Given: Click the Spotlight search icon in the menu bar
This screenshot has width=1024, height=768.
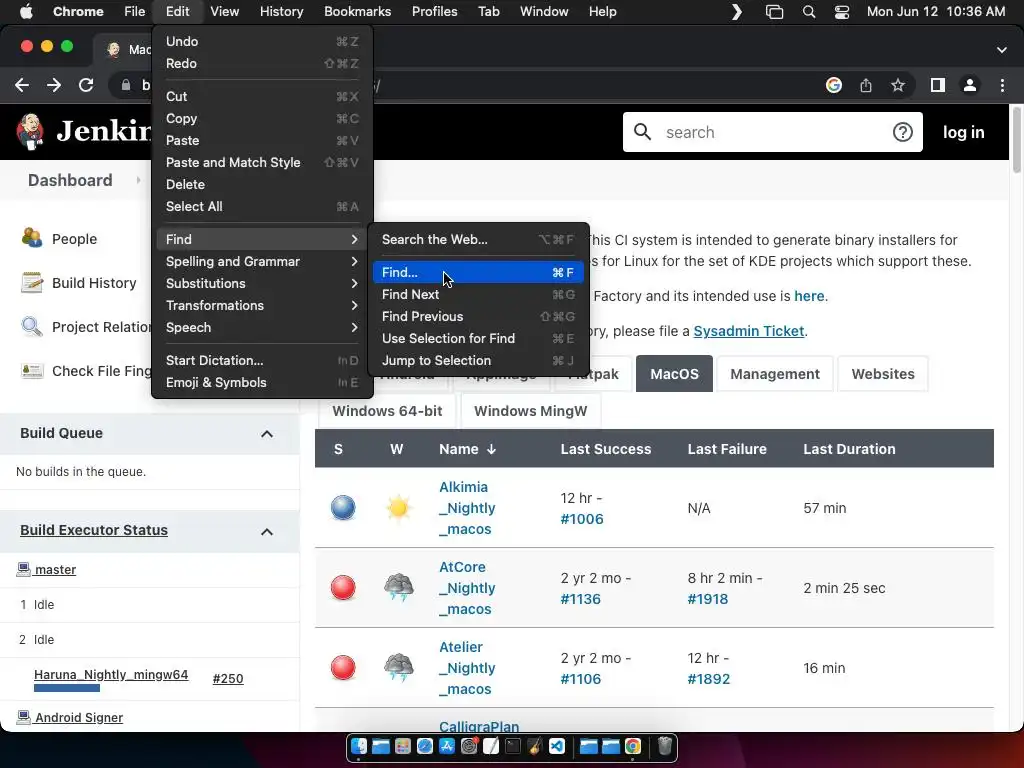Looking at the screenshot, I should tap(808, 12).
